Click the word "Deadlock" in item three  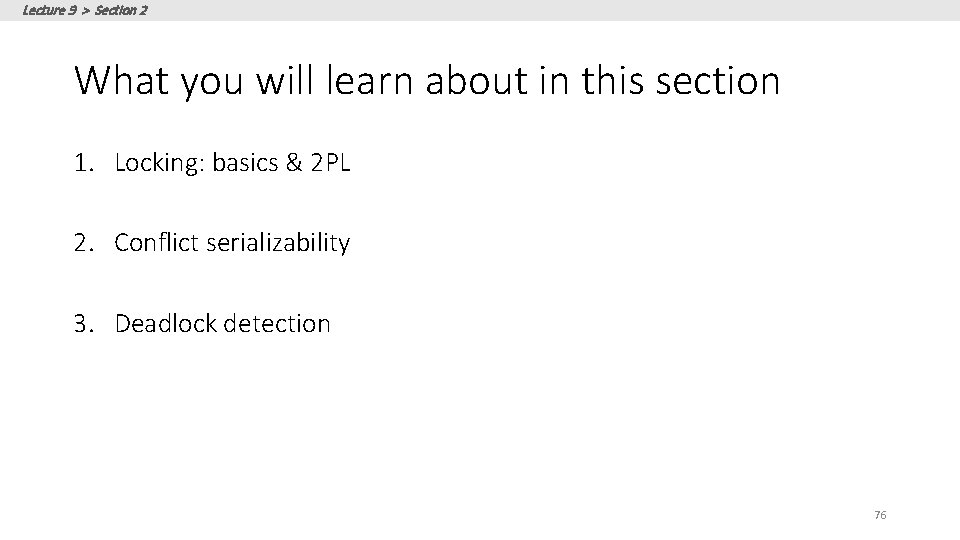(166, 323)
